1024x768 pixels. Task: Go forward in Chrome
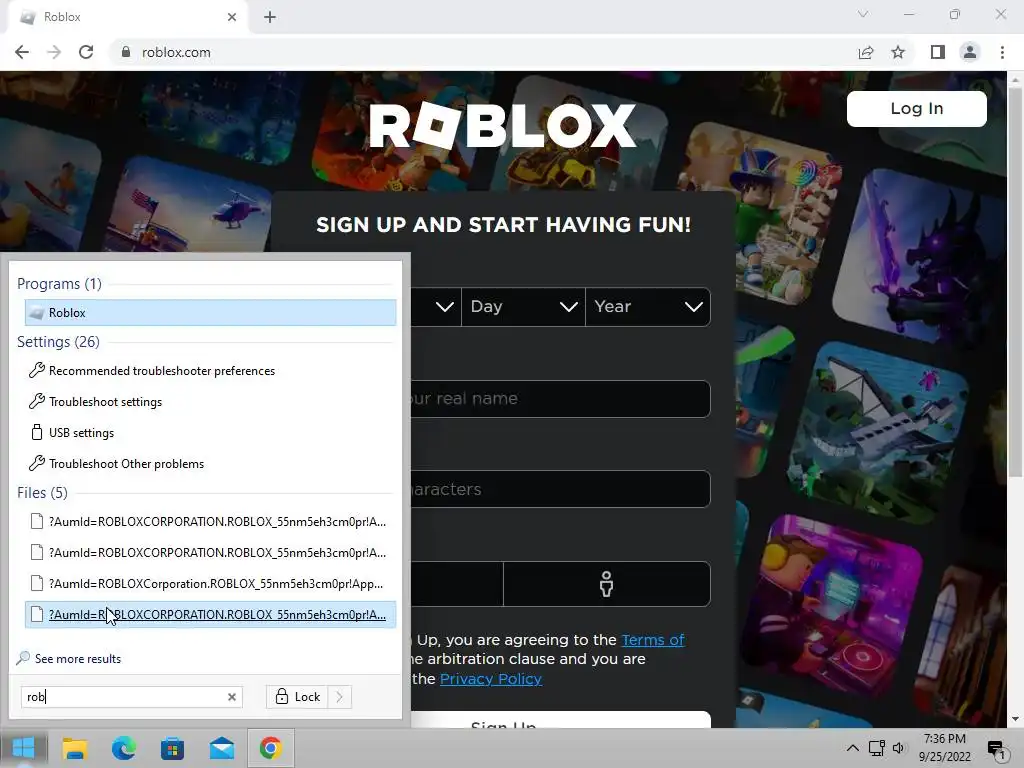[54, 52]
